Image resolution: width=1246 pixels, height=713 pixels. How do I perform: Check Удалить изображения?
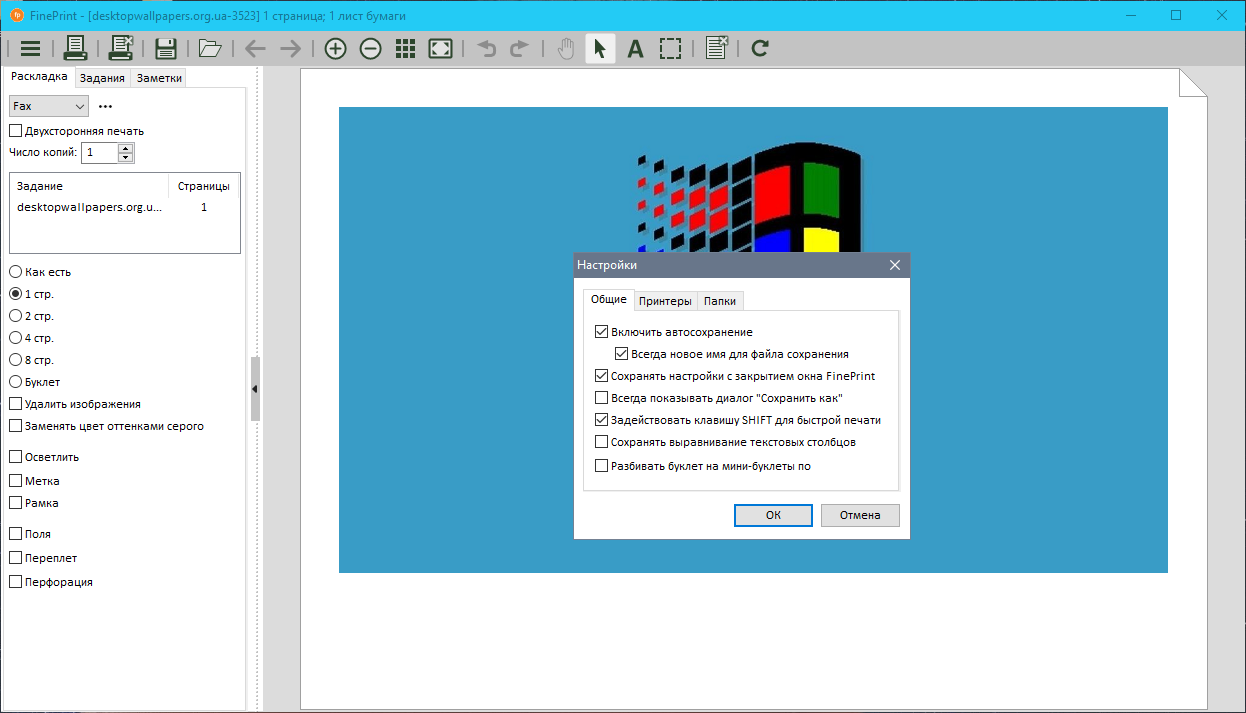(x=75, y=404)
